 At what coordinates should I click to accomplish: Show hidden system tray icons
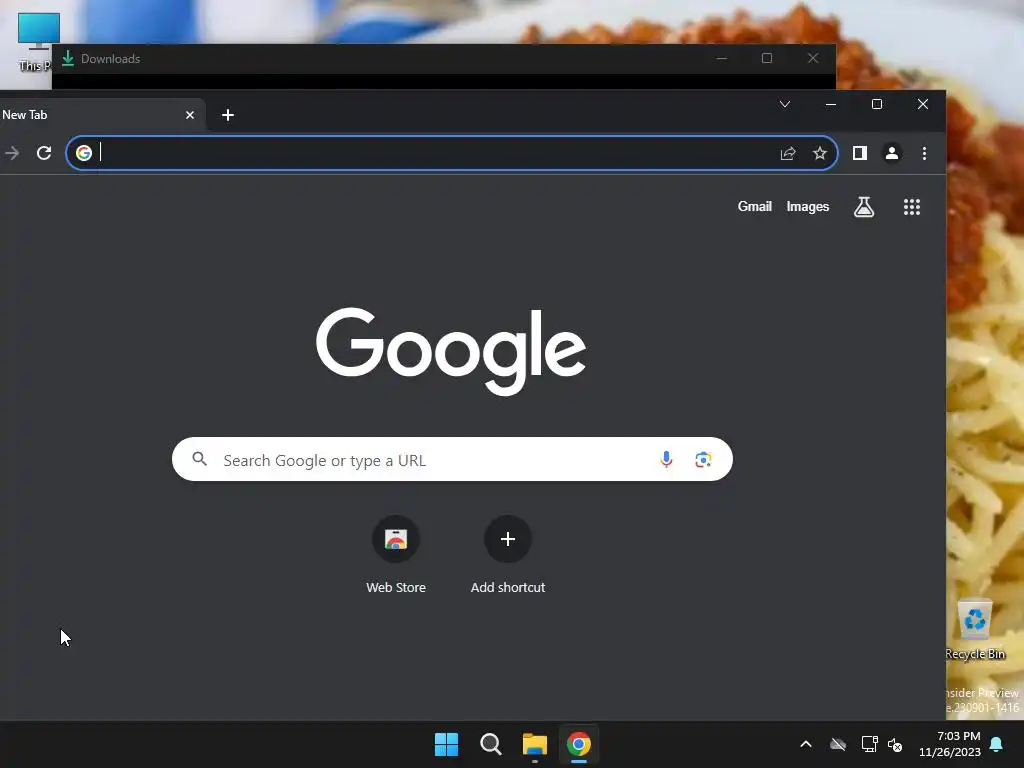pyautogui.click(x=806, y=744)
